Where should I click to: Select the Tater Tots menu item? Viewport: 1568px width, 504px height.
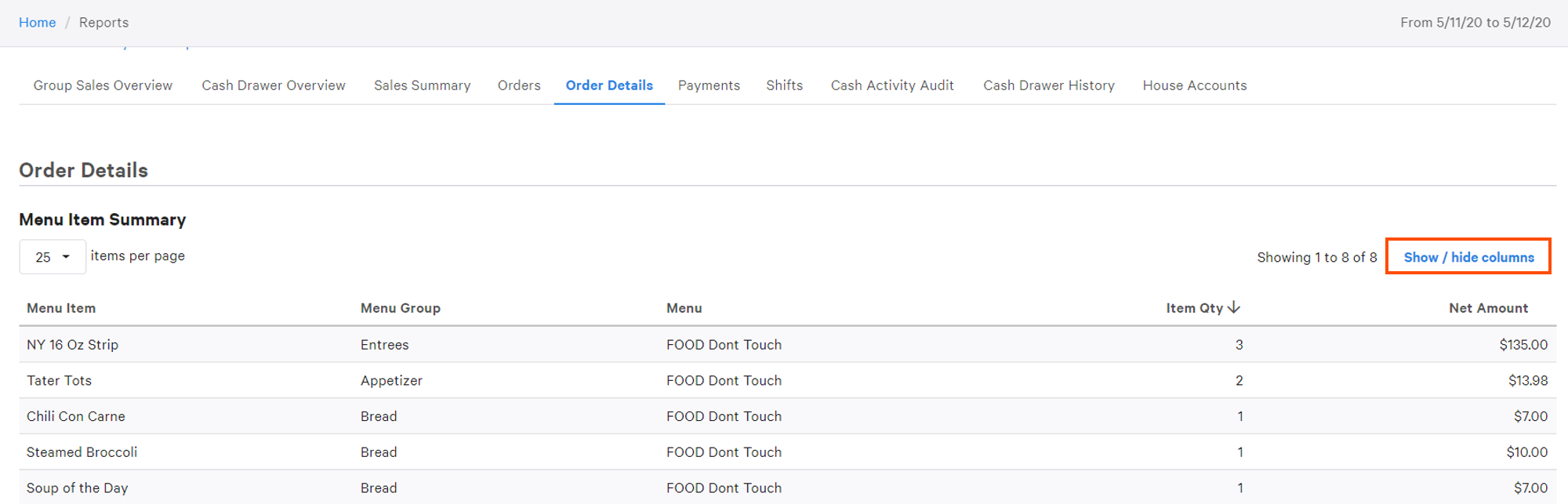point(59,380)
